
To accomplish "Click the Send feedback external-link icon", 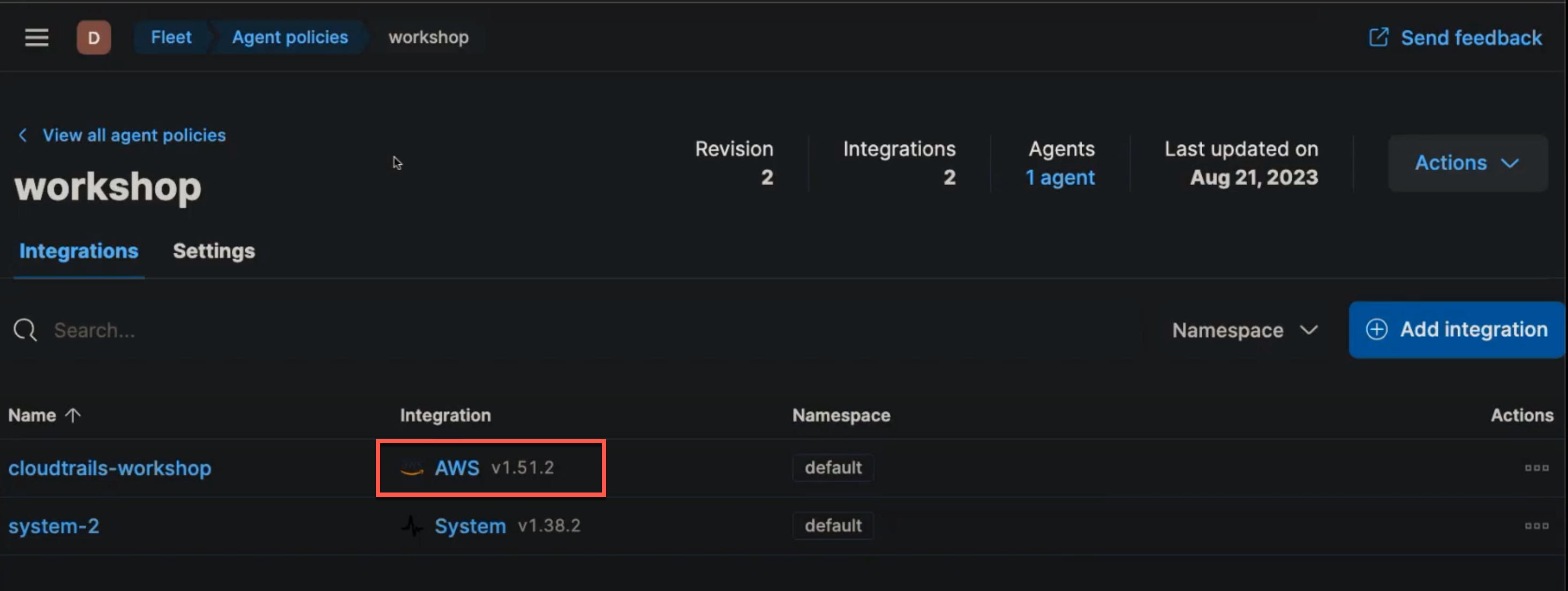I will [x=1378, y=37].
